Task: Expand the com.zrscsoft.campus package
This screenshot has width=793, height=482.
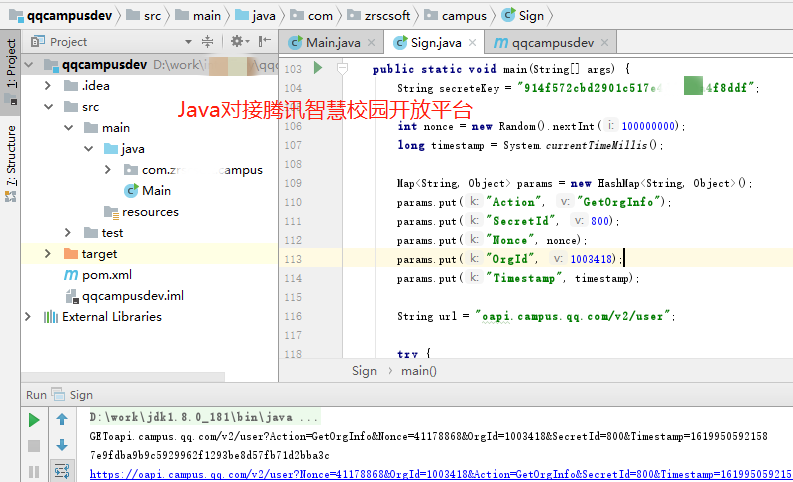Action: pyautogui.click(x=108, y=169)
